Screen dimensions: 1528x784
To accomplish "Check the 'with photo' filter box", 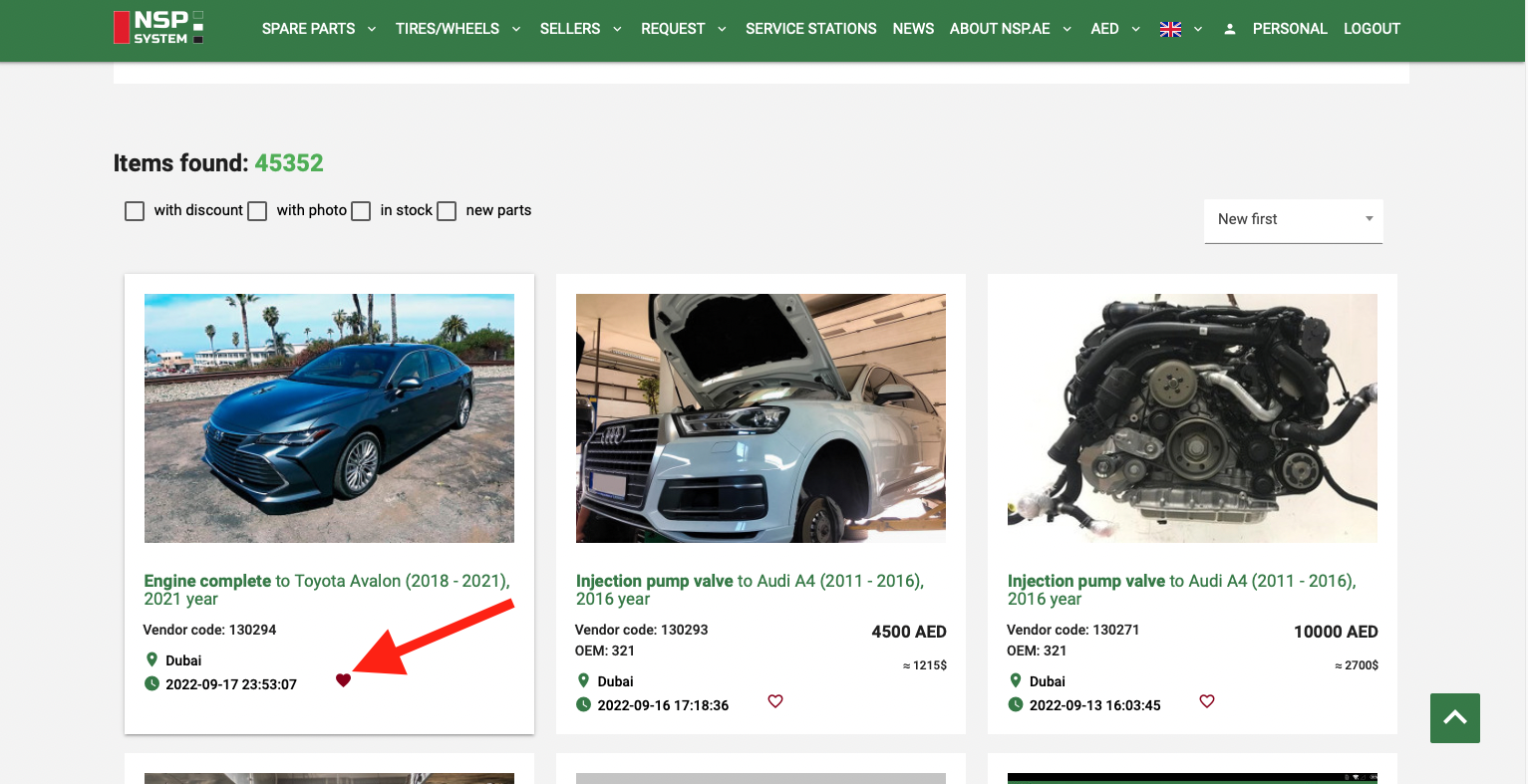I will tap(257, 211).
